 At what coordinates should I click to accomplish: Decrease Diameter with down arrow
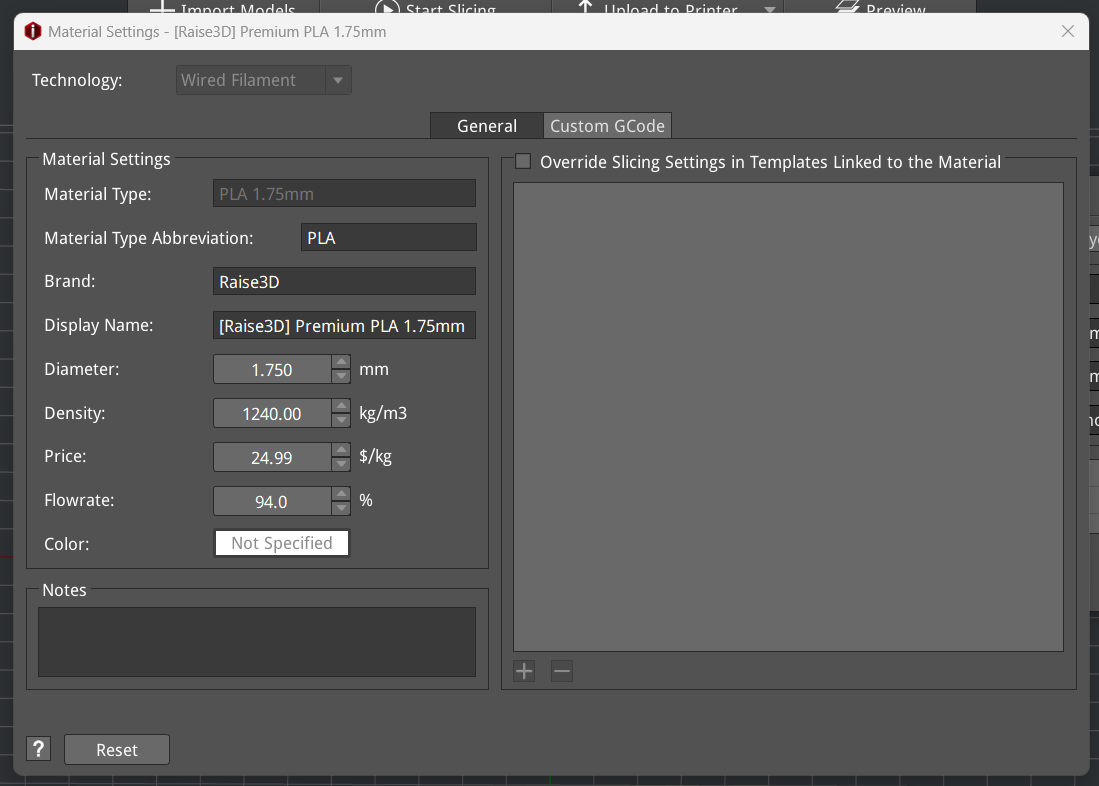341,377
